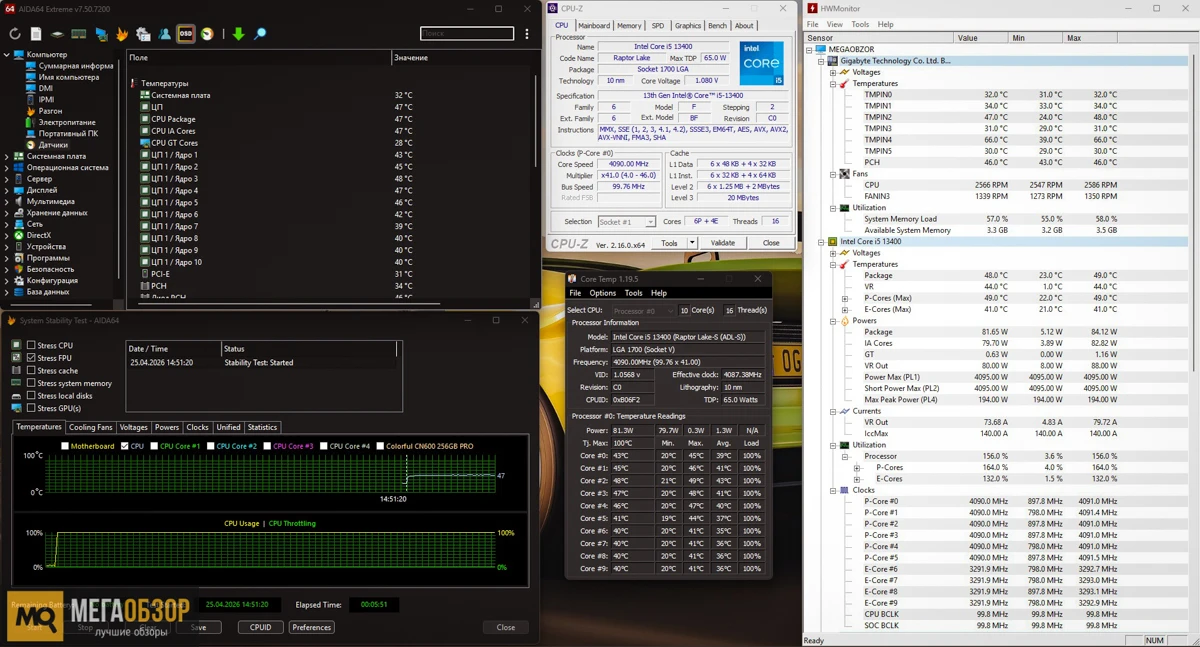Open the Options menu in Core Temp
Image resolution: width=1200 pixels, height=647 pixels.
(x=602, y=293)
